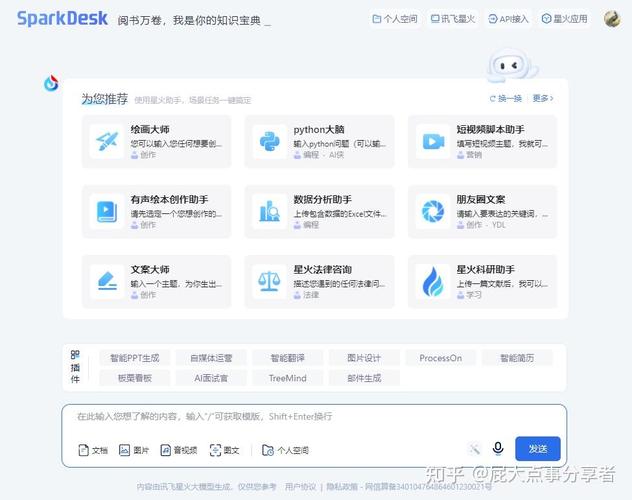The width and height of the screenshot is (632, 500).
Task: Select the 短视频脚本助手 card title
Action: pos(491,129)
